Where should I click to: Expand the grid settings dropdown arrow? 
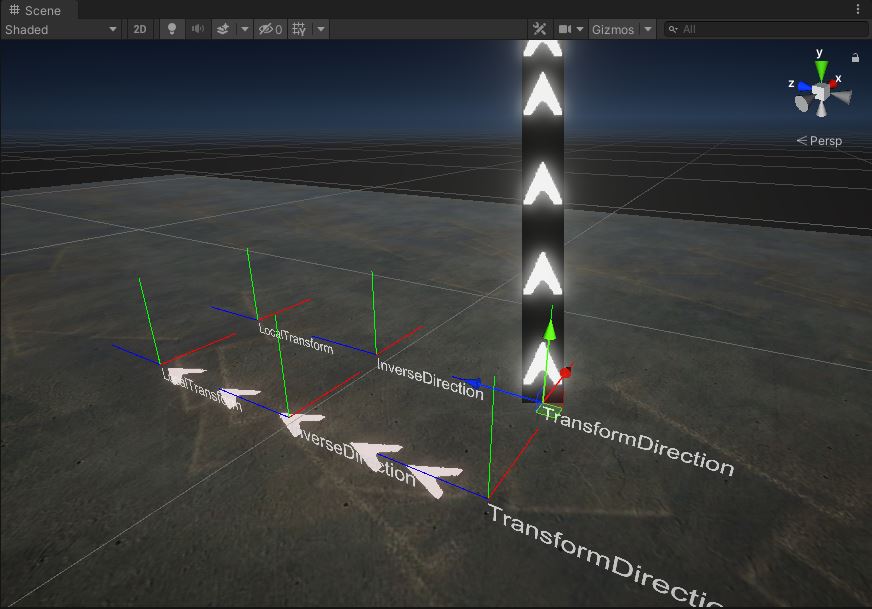(320, 29)
